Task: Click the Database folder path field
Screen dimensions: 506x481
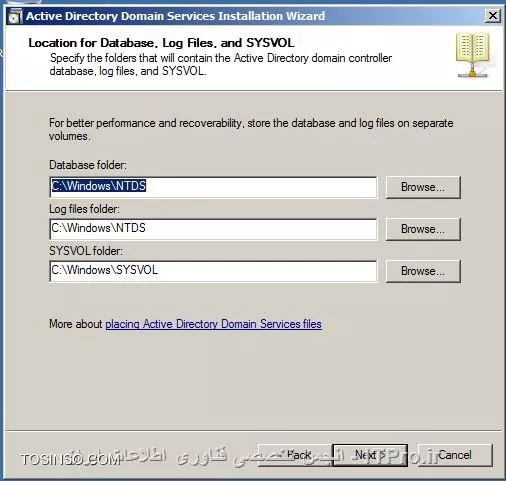Action: [x=213, y=187]
